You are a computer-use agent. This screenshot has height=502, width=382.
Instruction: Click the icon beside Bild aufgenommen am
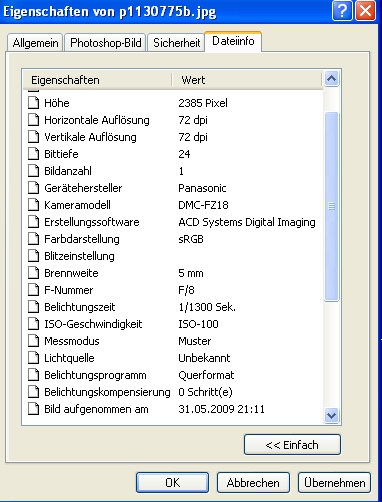(33, 409)
